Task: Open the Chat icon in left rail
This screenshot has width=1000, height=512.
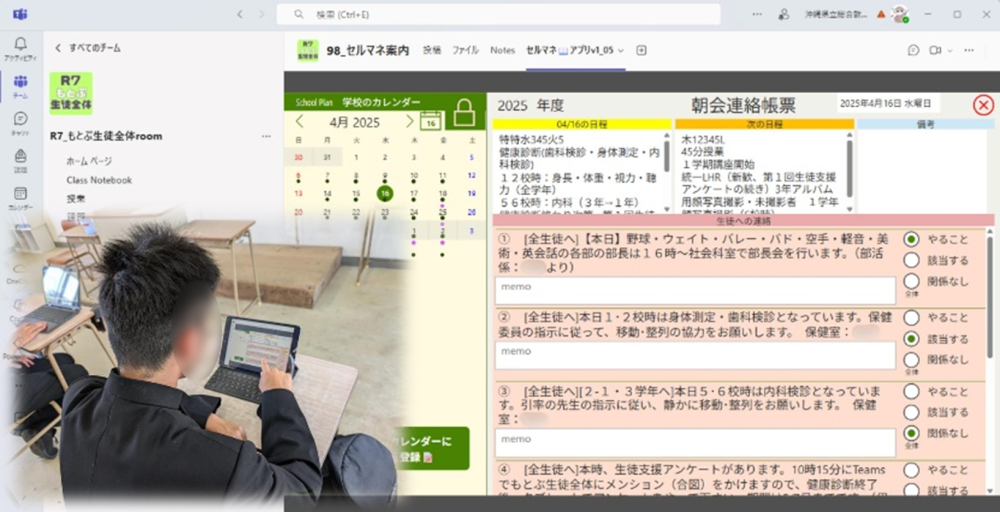Action: click(x=20, y=119)
